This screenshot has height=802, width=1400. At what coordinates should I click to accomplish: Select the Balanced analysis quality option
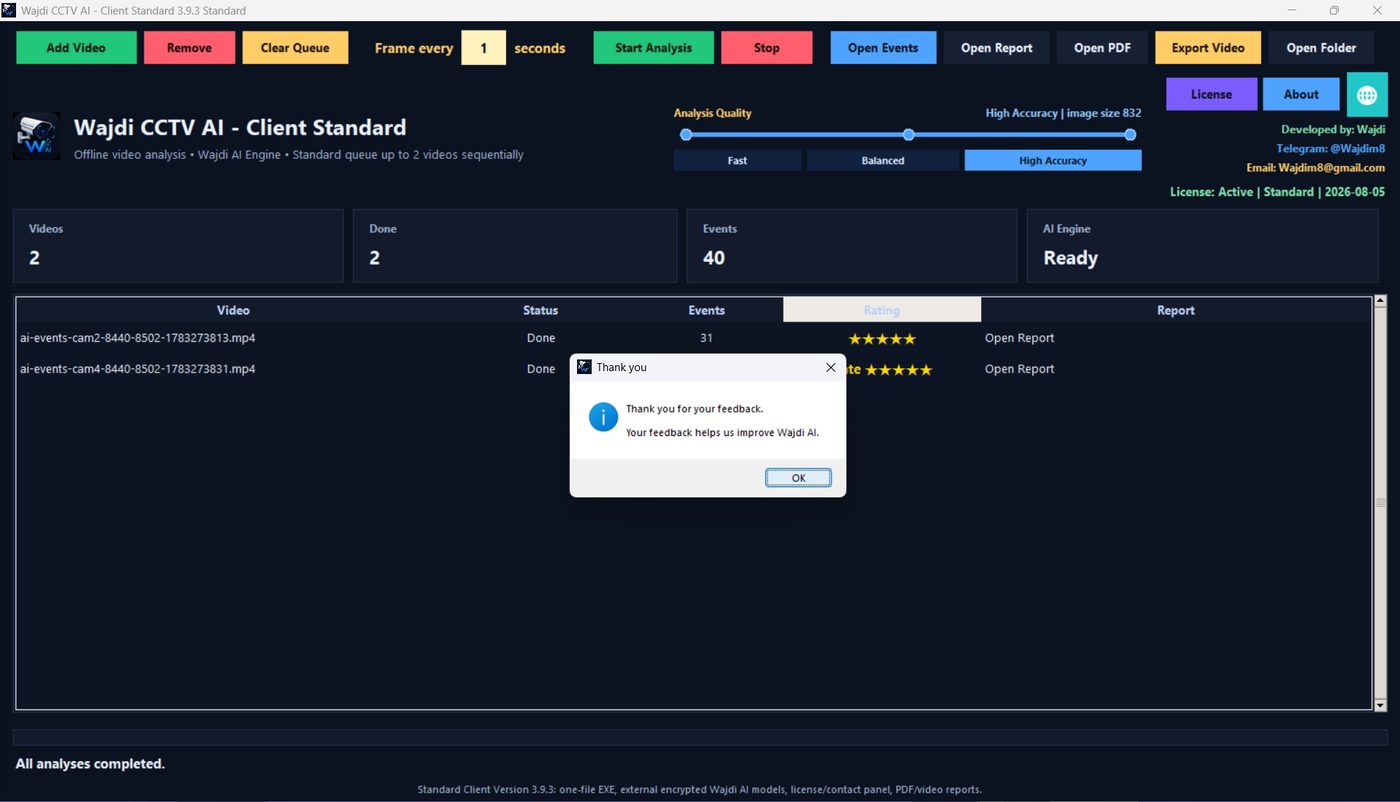(883, 160)
